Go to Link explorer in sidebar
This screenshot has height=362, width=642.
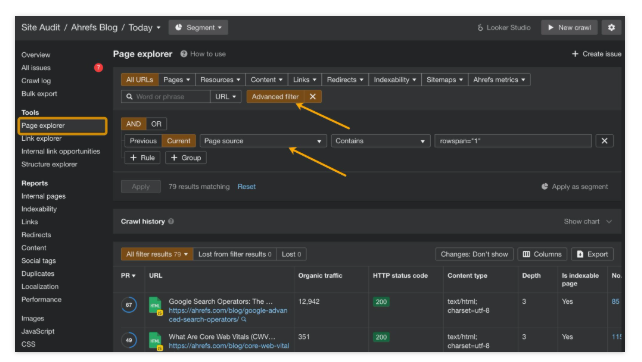[41, 138]
